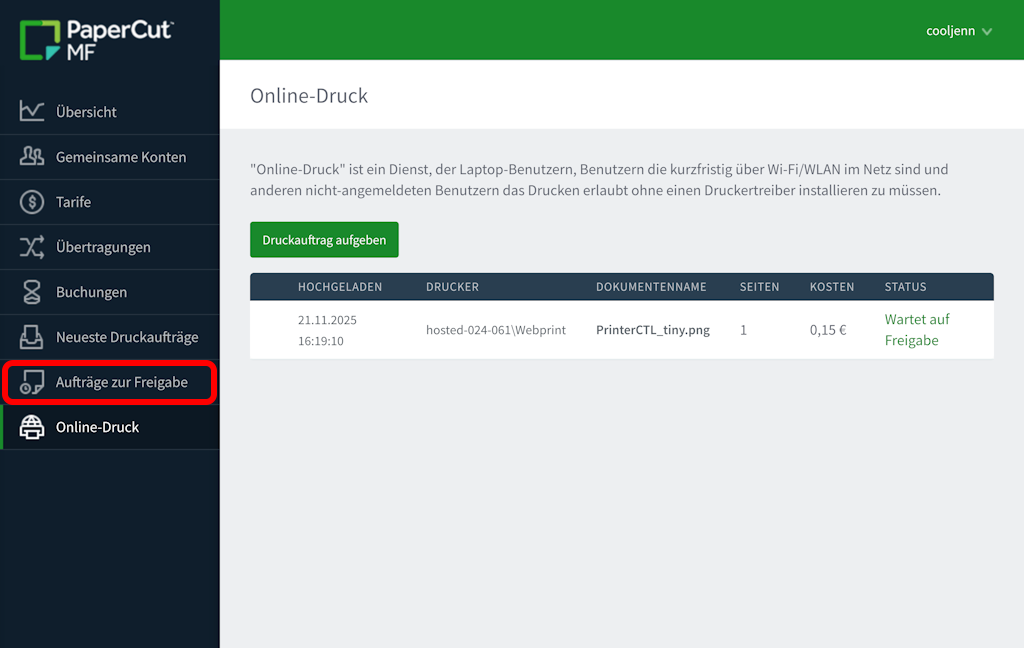Screen dimensions: 1024x648
Task: Click the Aufträge zur Freigabe icon
Action: click(x=32, y=382)
